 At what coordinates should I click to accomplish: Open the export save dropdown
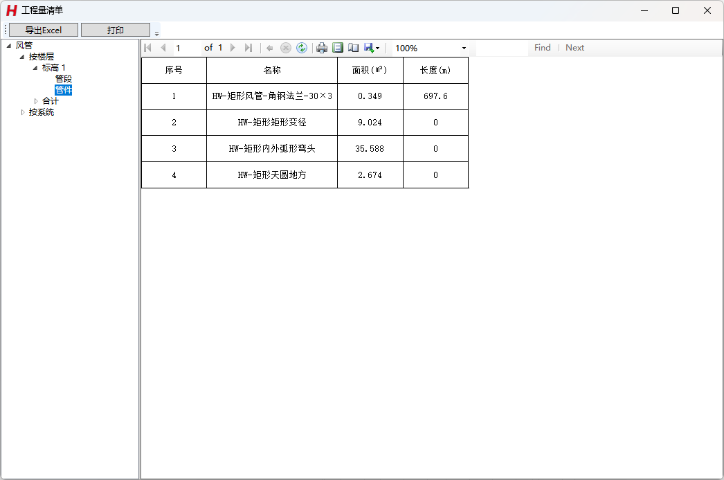click(x=371, y=48)
